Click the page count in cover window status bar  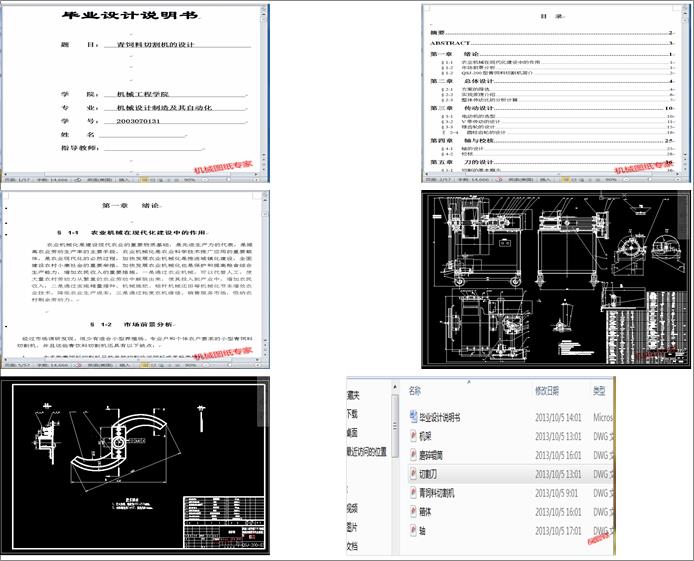pos(17,180)
